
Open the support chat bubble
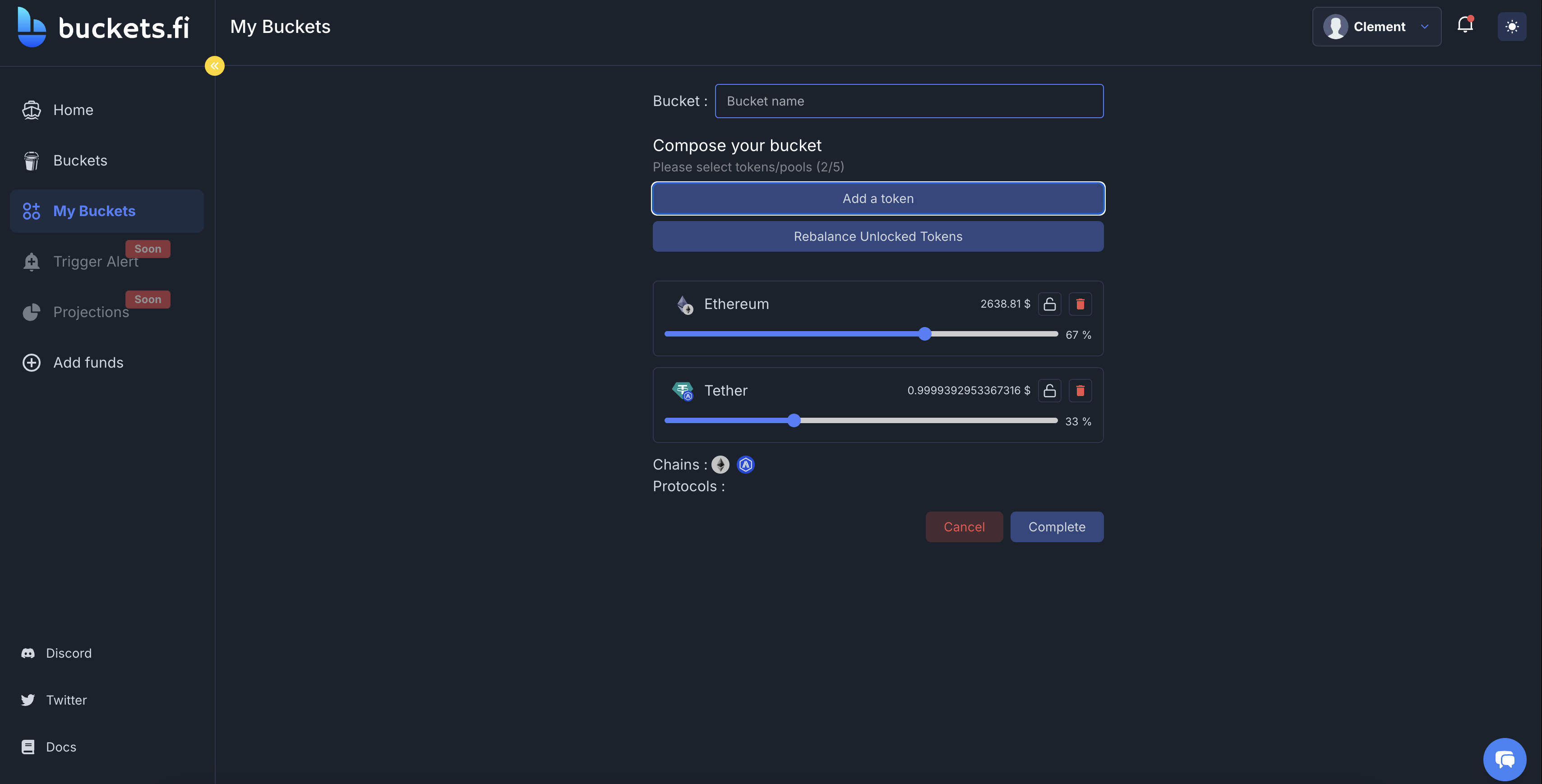[1504, 759]
